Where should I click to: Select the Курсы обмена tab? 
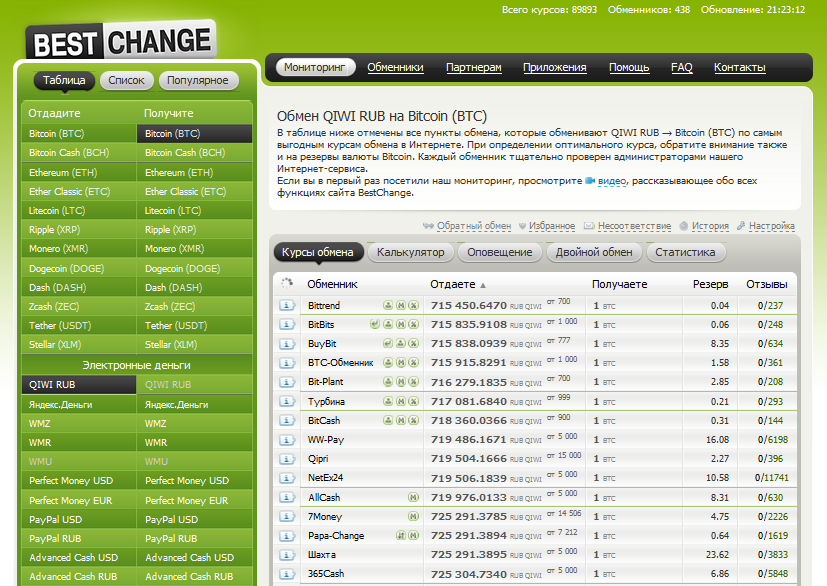tap(318, 252)
